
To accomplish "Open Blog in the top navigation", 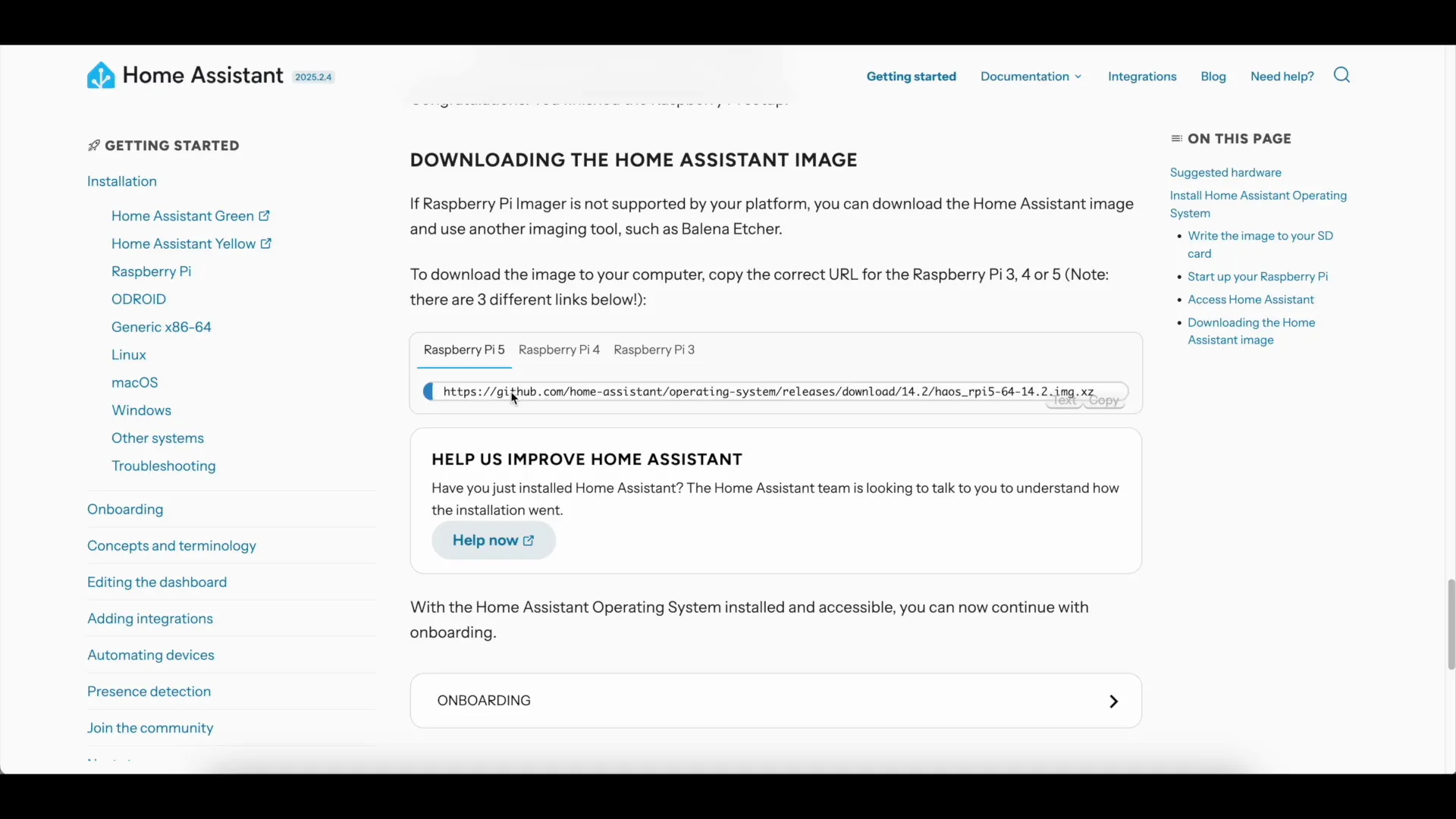I will [1213, 77].
